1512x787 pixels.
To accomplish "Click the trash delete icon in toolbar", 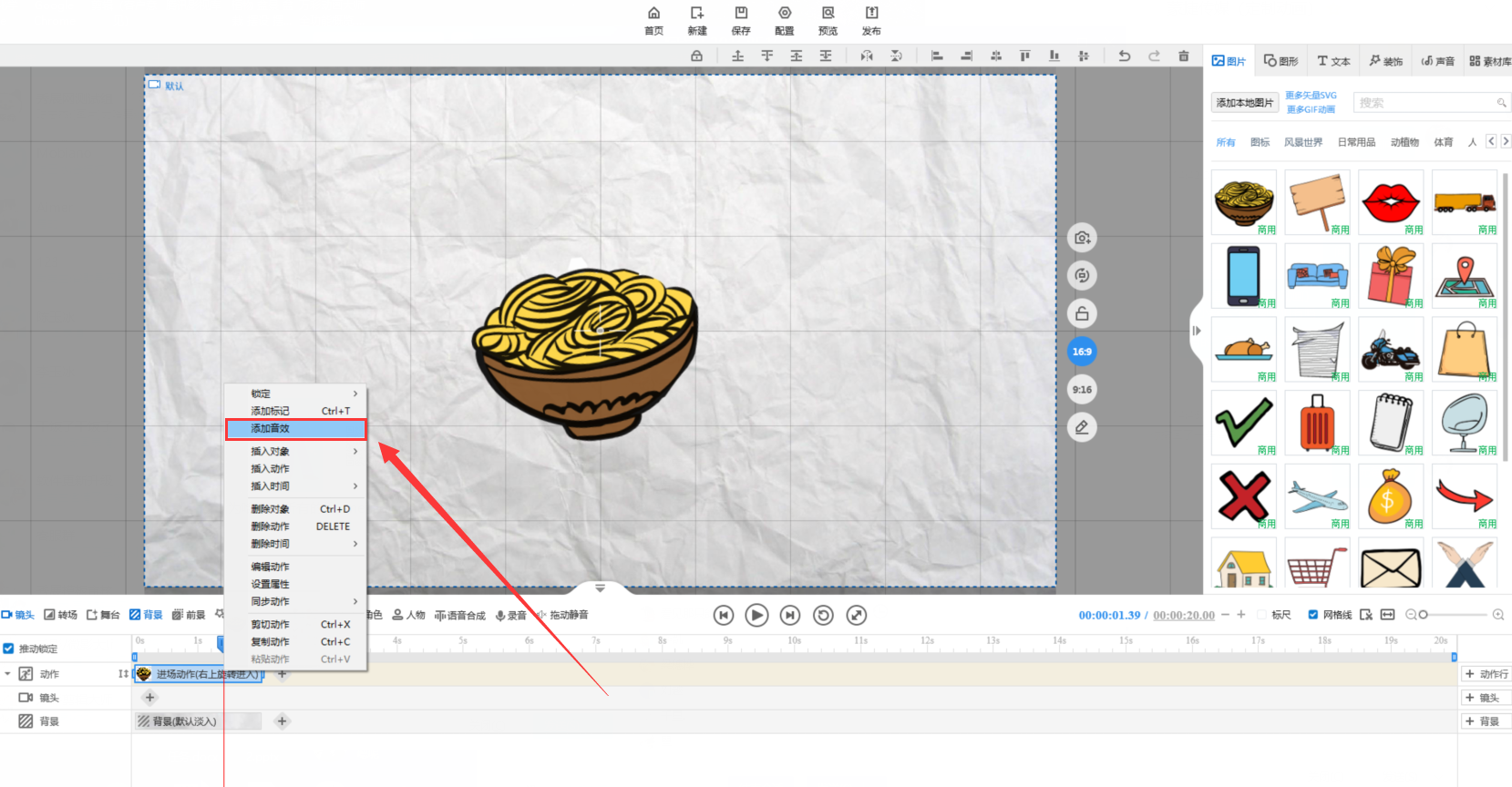I will (x=1183, y=56).
